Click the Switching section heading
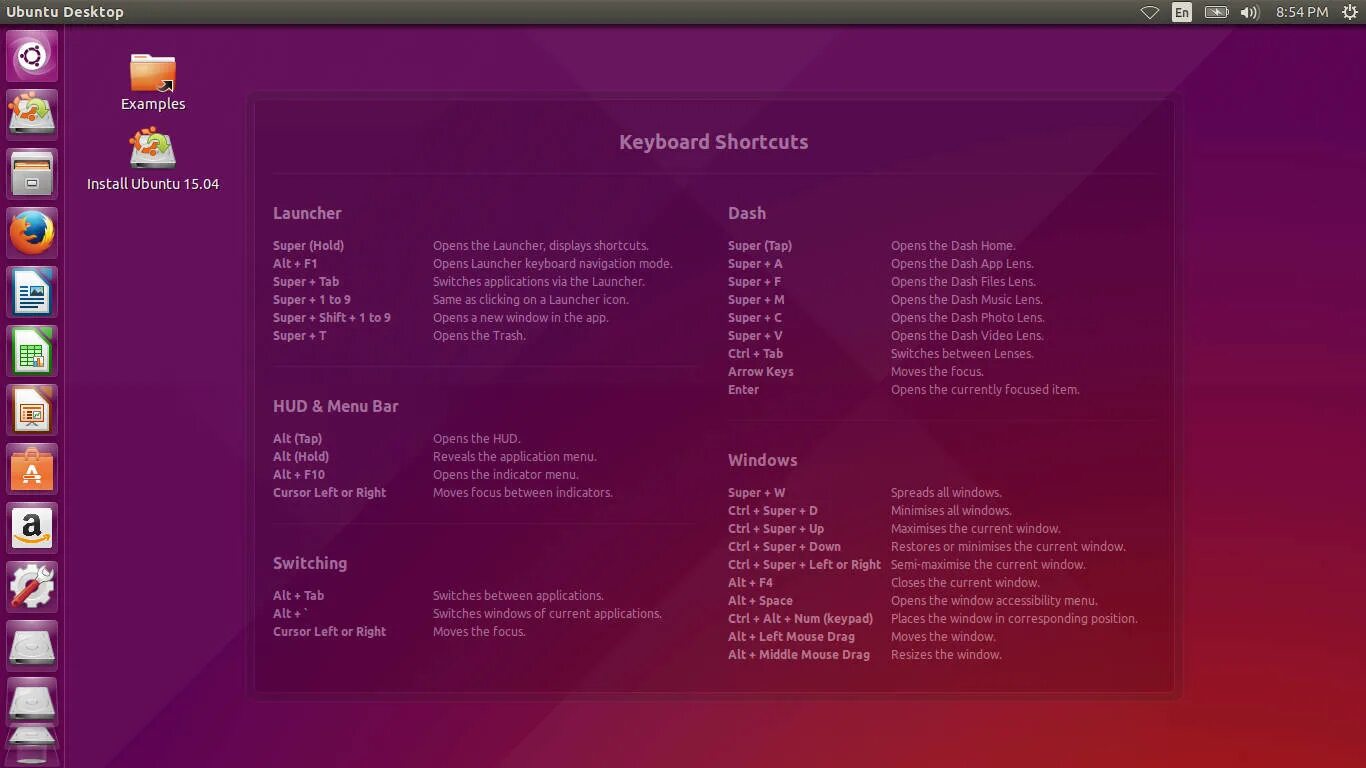The width and height of the screenshot is (1366, 768). (x=310, y=563)
